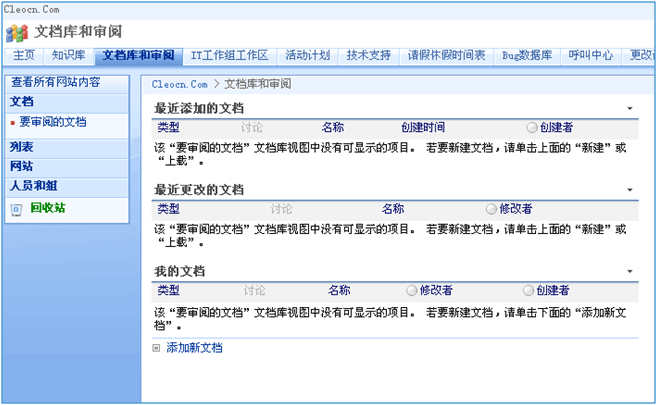Open the 活动计划 tab
This screenshot has width=658, height=405.
pyautogui.click(x=308, y=55)
